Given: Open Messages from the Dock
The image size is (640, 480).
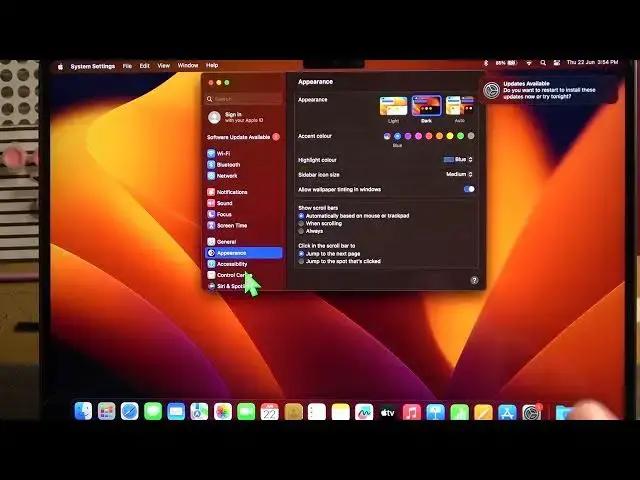Looking at the screenshot, I should pyautogui.click(x=153, y=411).
